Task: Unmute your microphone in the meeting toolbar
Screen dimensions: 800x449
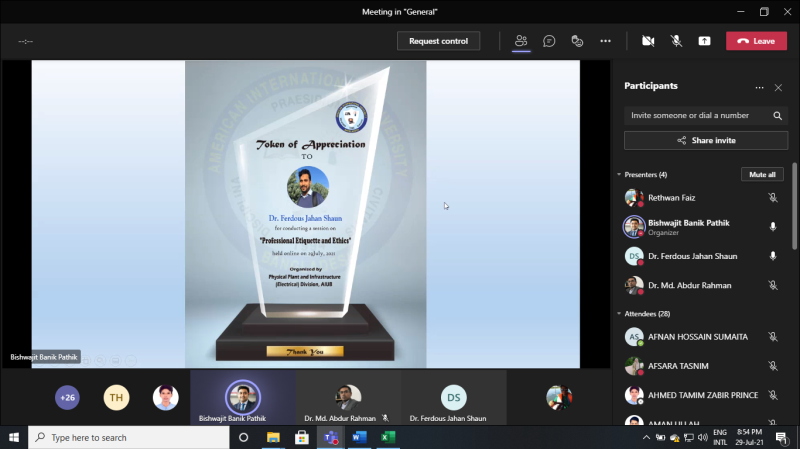Action: 676,41
